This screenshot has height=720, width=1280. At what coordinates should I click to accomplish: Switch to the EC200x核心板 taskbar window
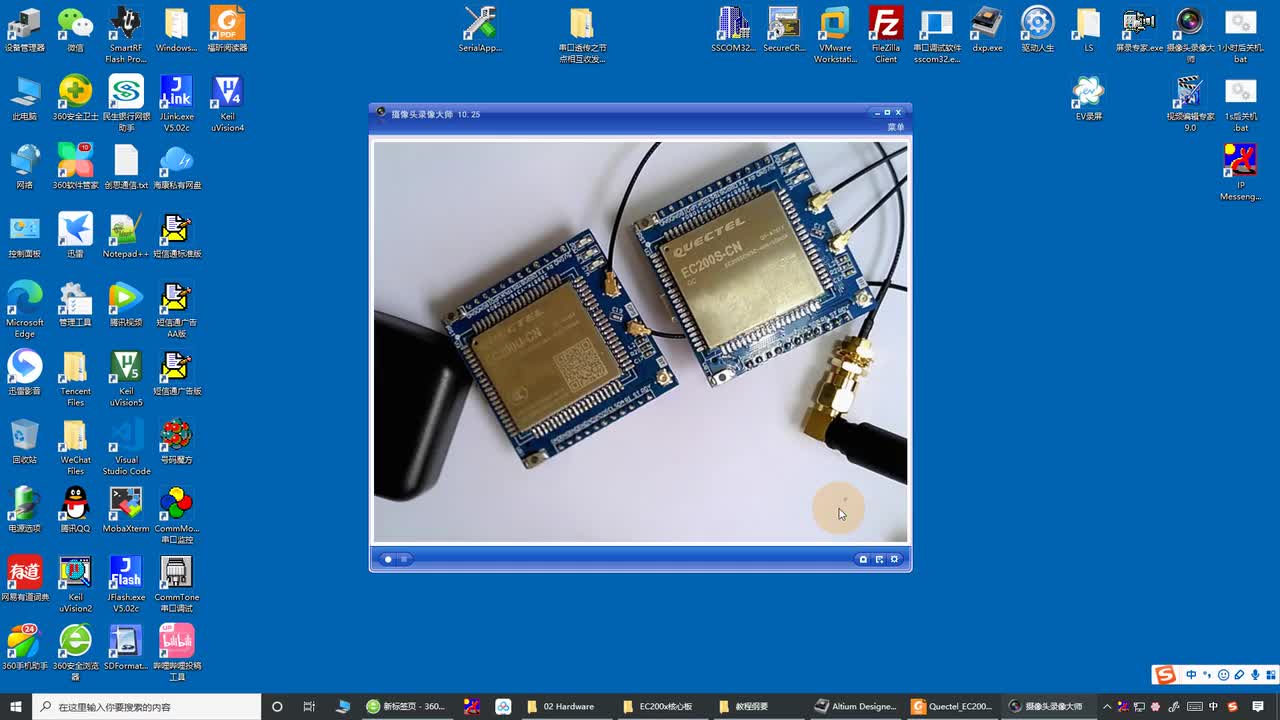click(664, 706)
